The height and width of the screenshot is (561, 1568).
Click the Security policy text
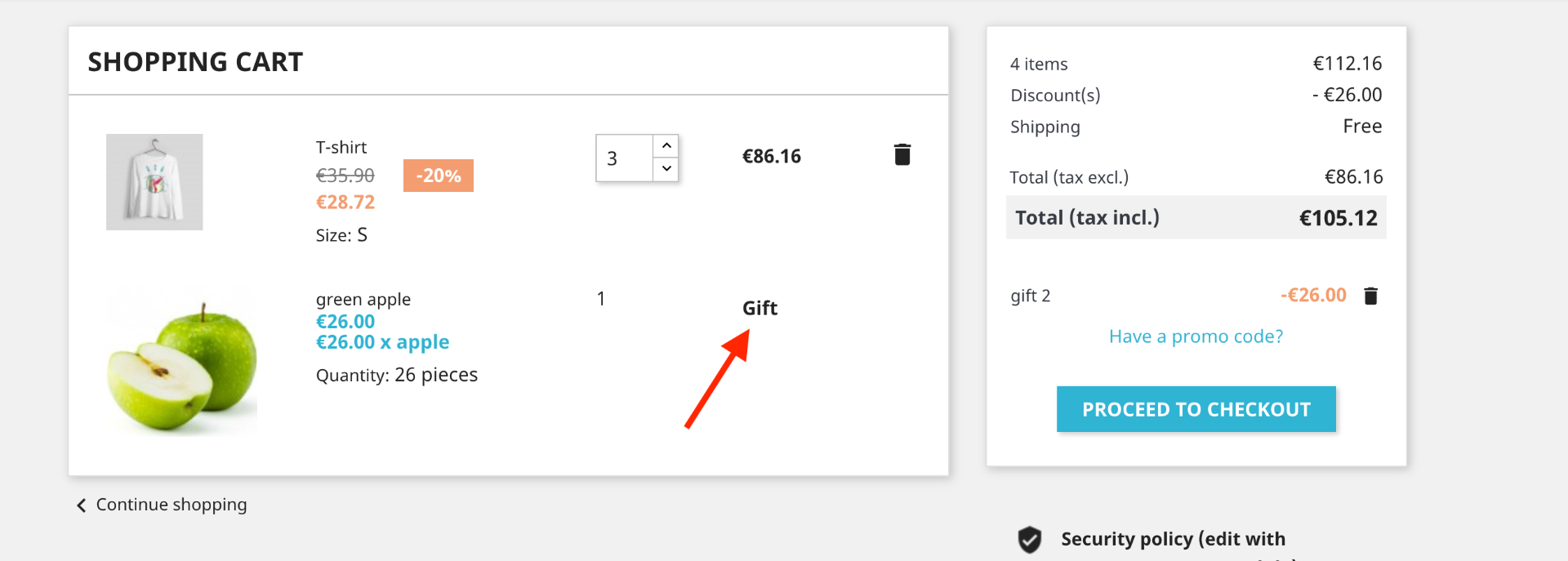click(x=1173, y=539)
